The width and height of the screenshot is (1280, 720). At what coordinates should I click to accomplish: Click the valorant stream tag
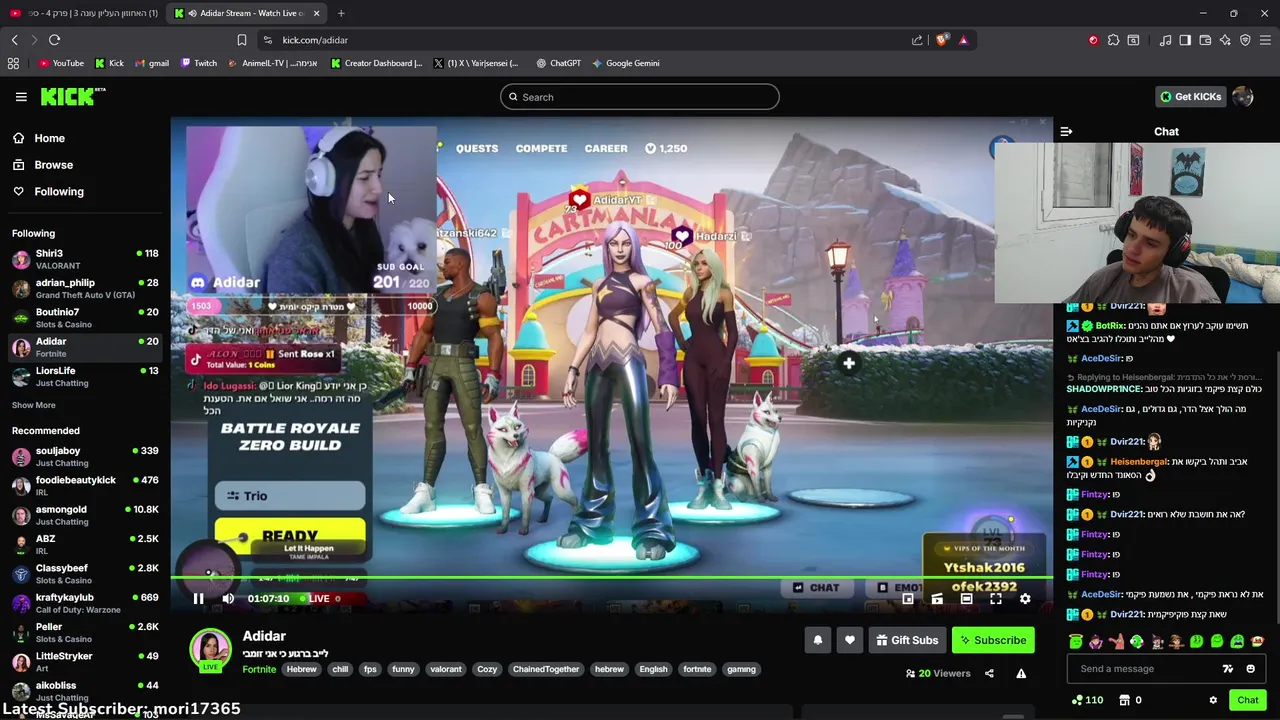pyautogui.click(x=446, y=669)
